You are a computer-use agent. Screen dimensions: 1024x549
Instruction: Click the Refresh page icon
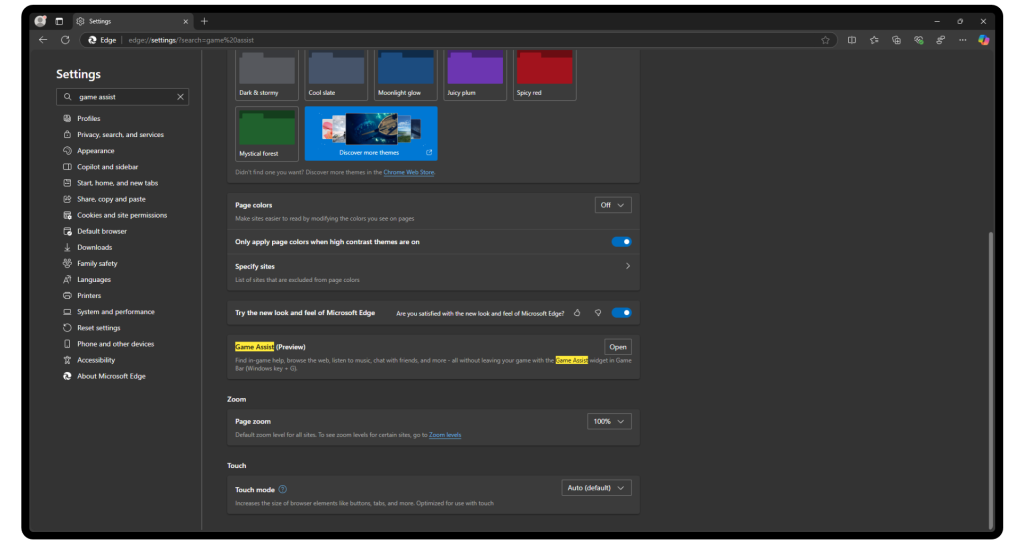(65, 40)
